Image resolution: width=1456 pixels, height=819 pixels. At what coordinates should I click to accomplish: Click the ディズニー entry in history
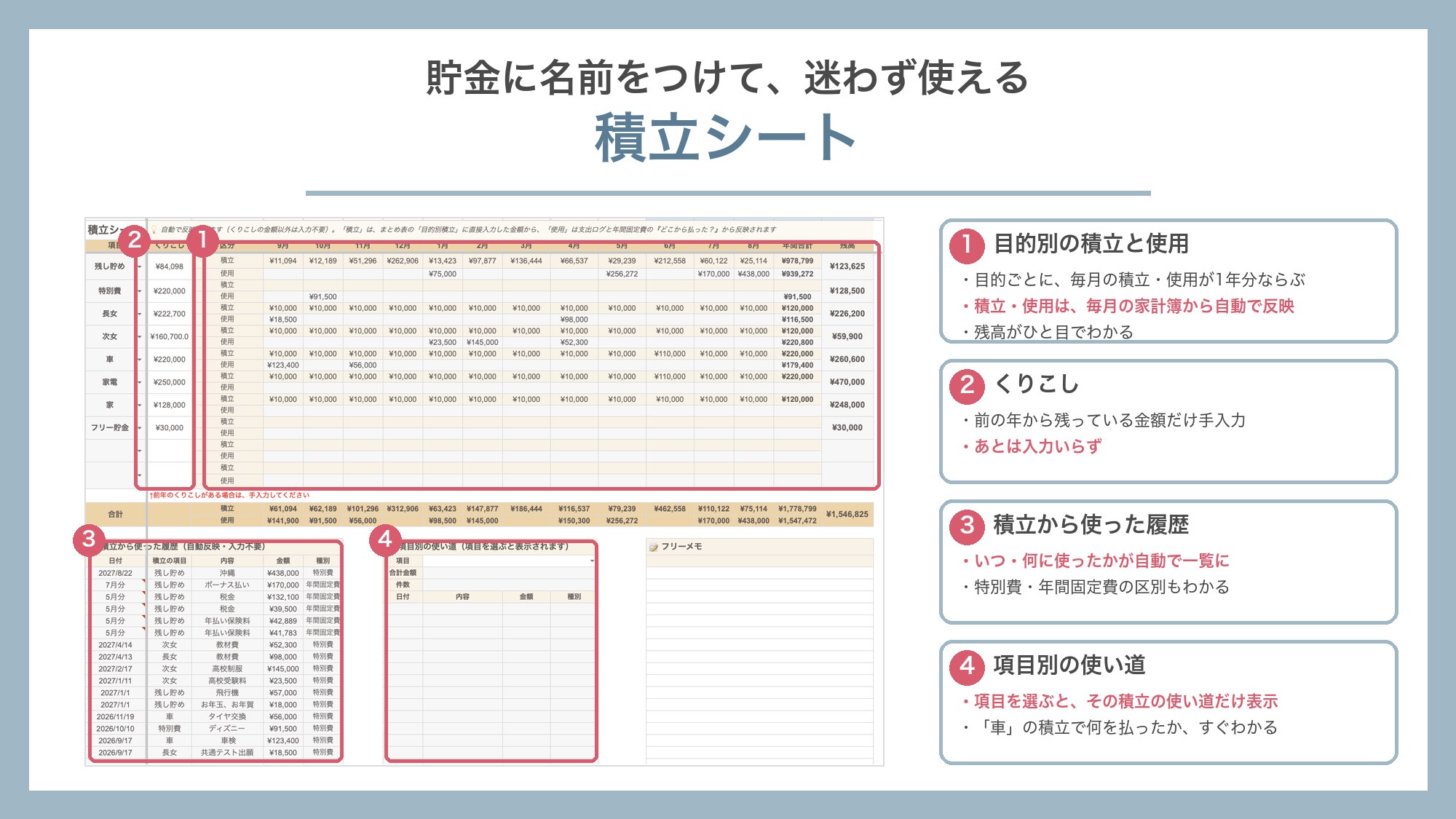[227, 728]
